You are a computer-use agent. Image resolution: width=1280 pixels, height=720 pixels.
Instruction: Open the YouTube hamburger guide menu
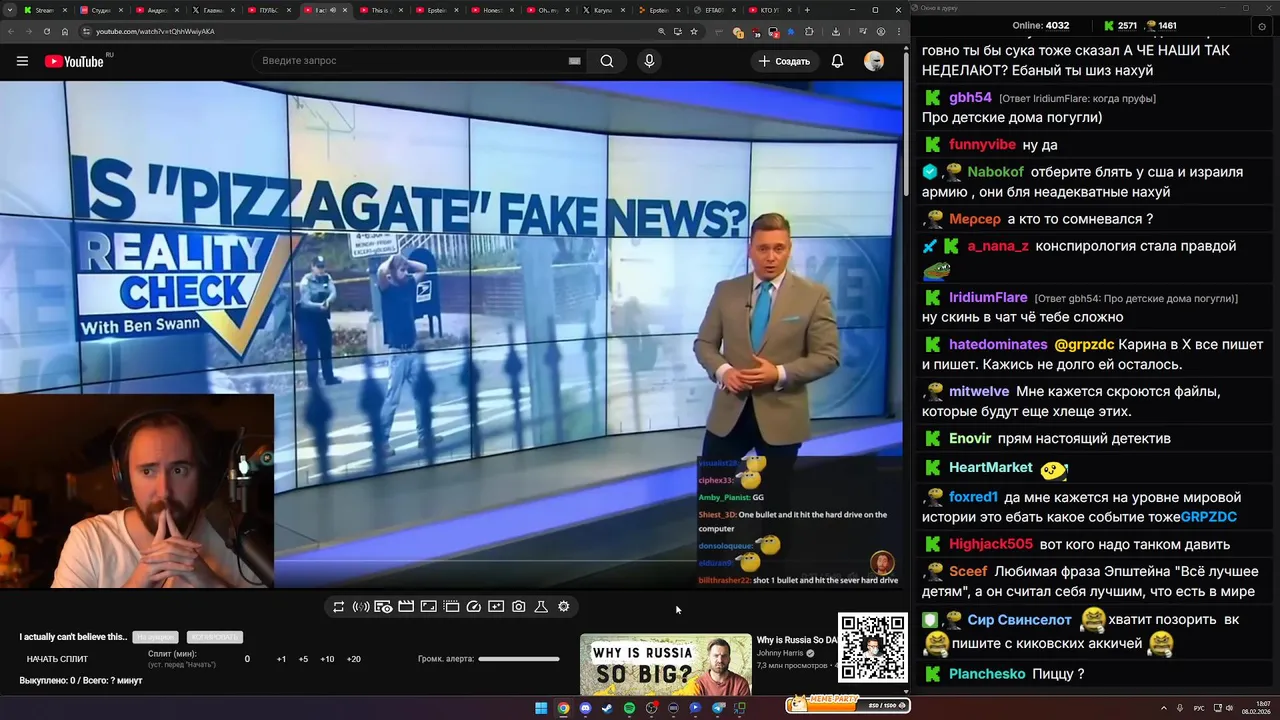22,61
